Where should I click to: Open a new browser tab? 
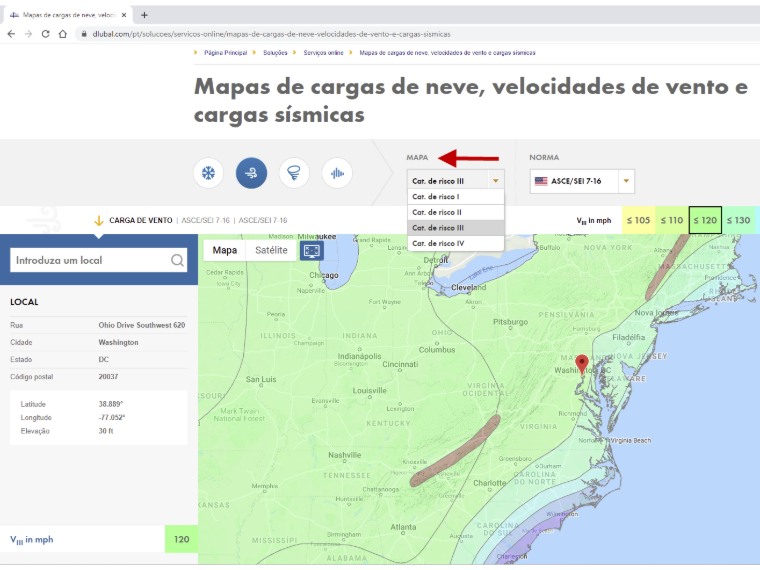point(144,15)
